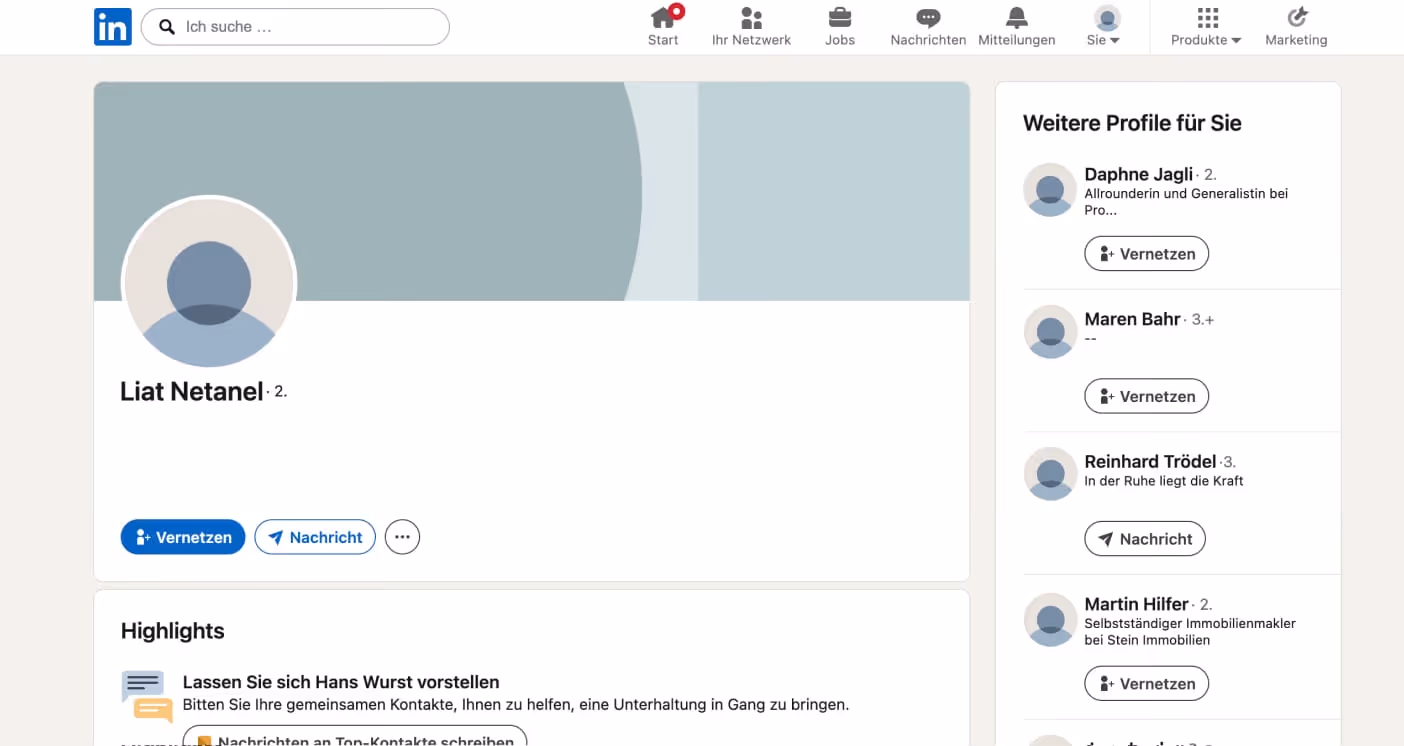Click Daphne Jagli's avatar
This screenshot has height=746, width=1404.
point(1050,190)
